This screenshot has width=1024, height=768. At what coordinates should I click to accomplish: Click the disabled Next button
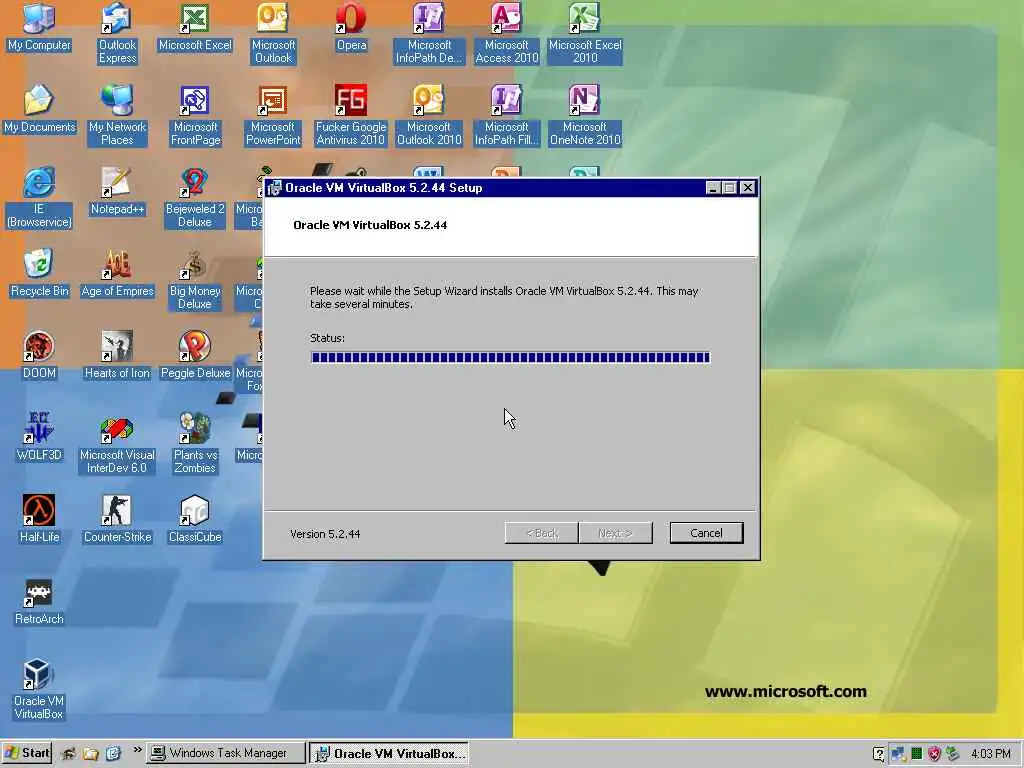615,533
